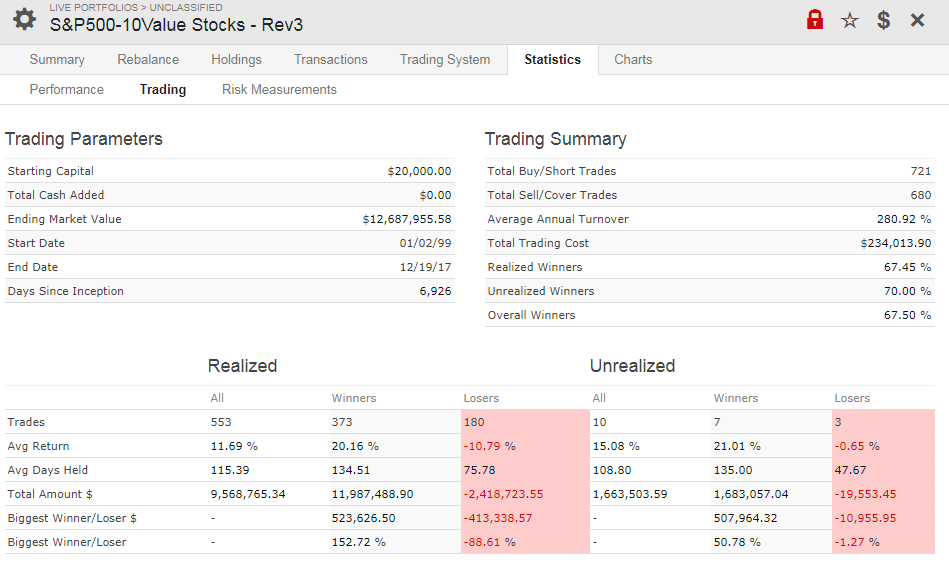This screenshot has height=564, width=949.
Task: Click the Start Date value 01/02/99
Action: [425, 243]
